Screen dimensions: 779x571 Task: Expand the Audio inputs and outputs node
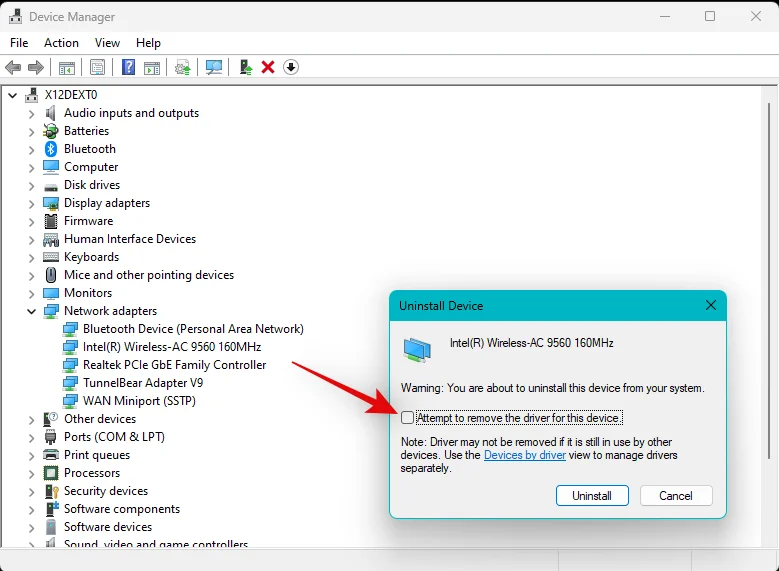click(31, 113)
